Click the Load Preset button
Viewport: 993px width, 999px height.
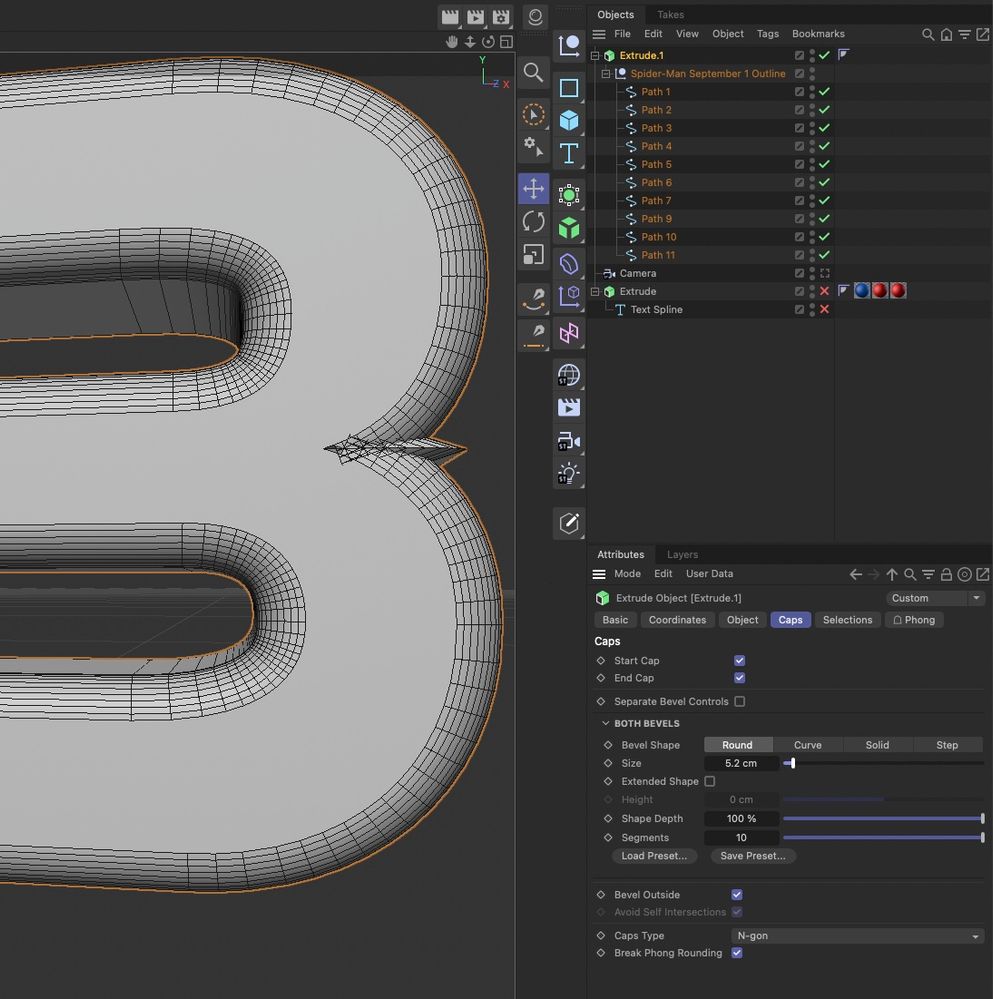[x=654, y=856]
